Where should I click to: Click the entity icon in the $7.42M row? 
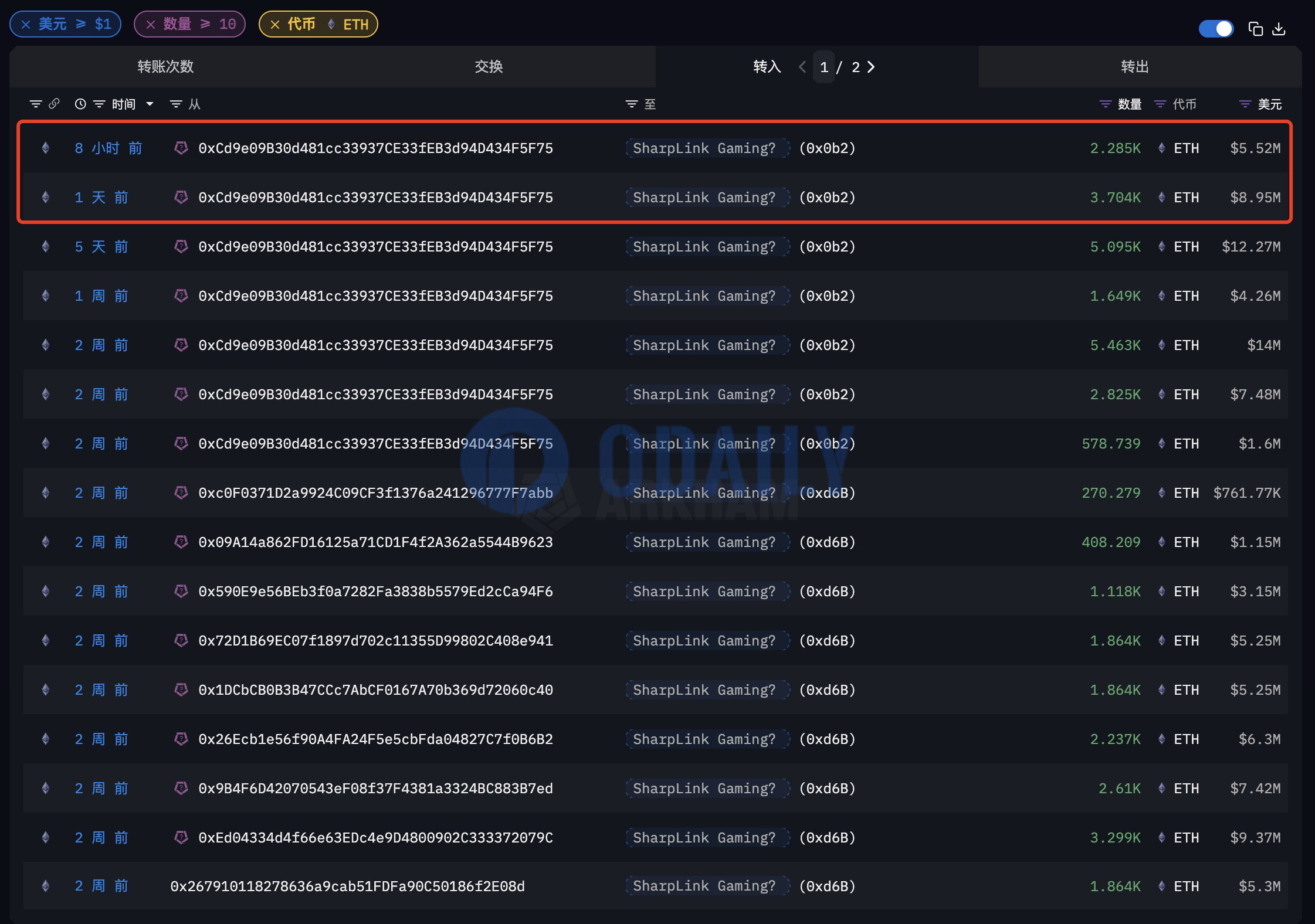point(181,789)
